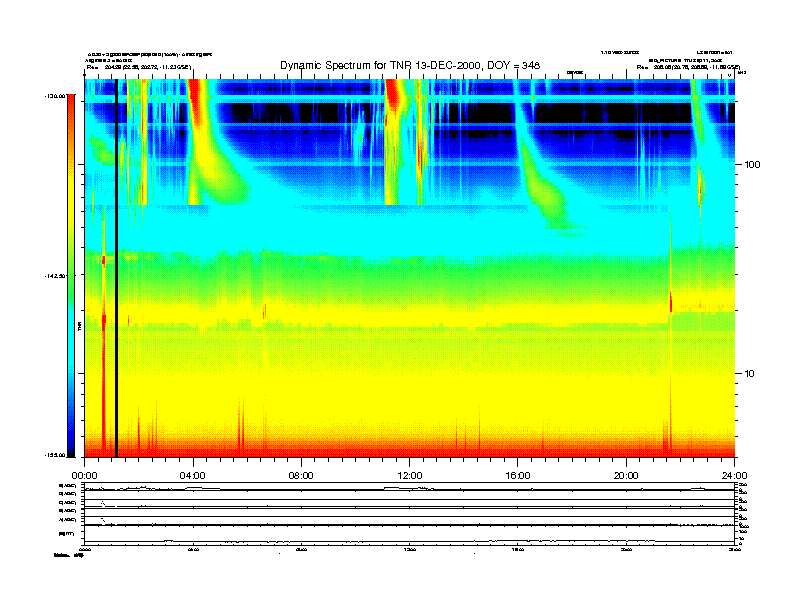Select the 08:00 time axis label
The image size is (792, 612).
[x=301, y=476]
